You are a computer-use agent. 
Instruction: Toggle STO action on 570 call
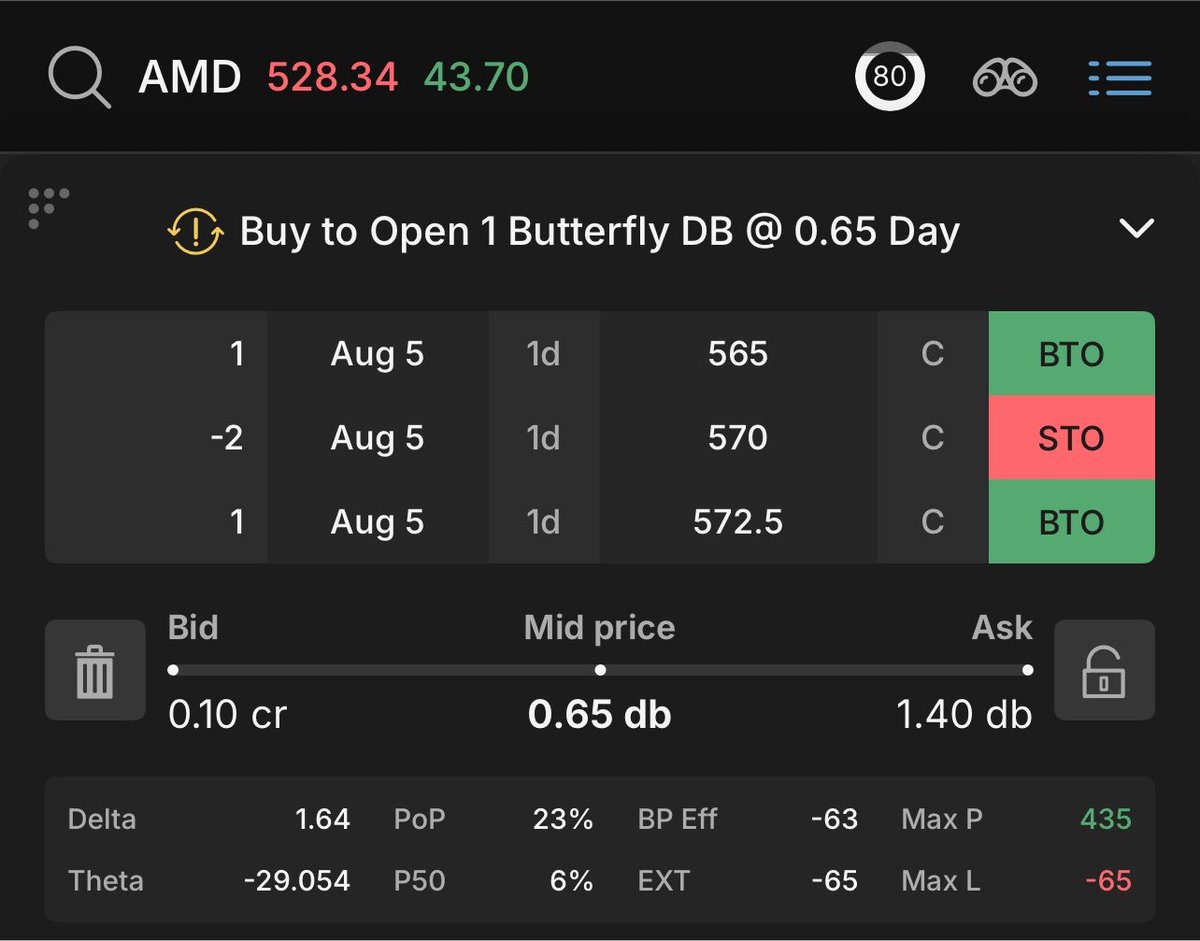pyautogui.click(x=1071, y=438)
